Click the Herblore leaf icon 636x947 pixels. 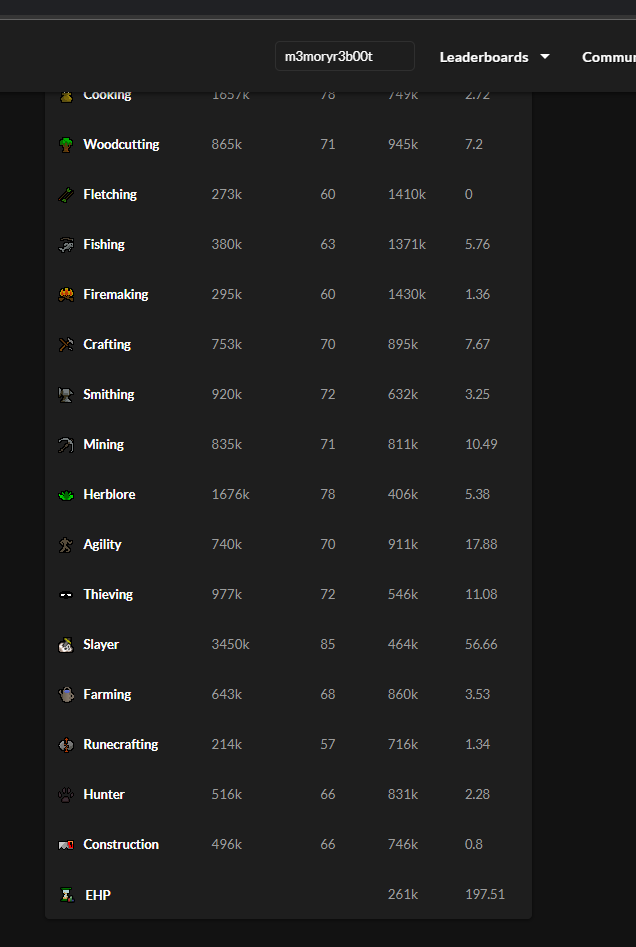click(66, 495)
